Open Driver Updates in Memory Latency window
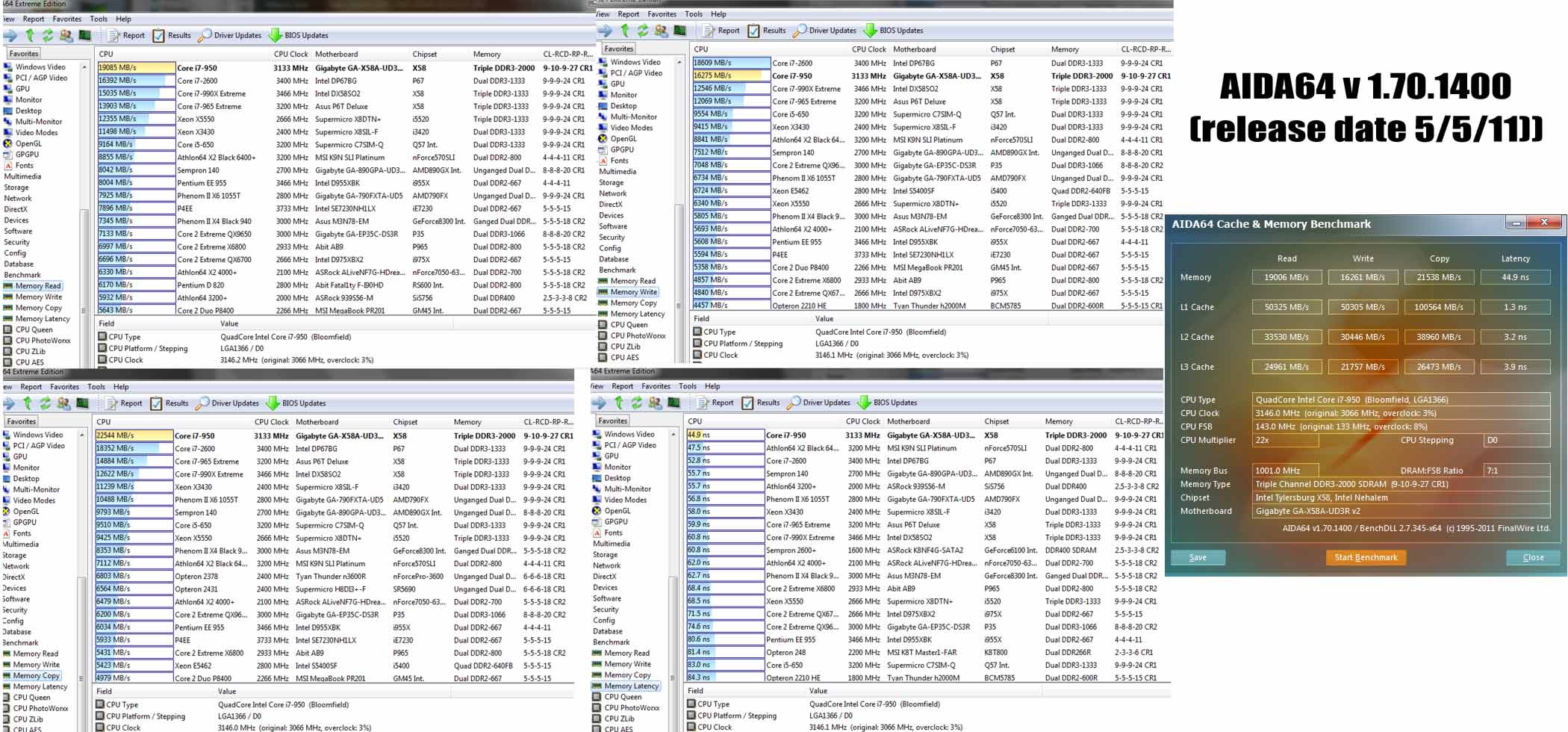Image resolution: width=1568 pixels, height=732 pixels. pos(819,403)
